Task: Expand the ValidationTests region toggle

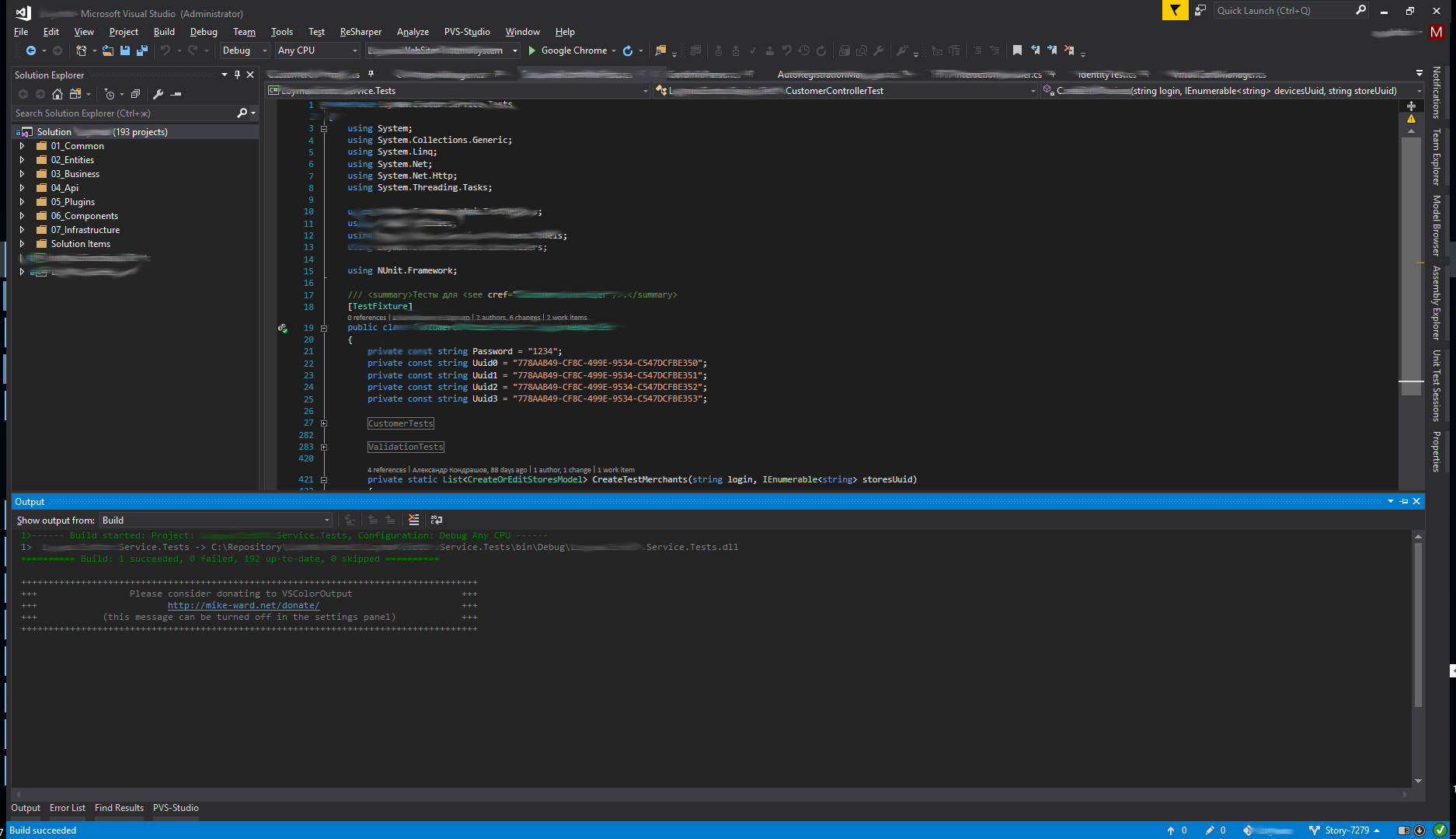Action: 324,447
